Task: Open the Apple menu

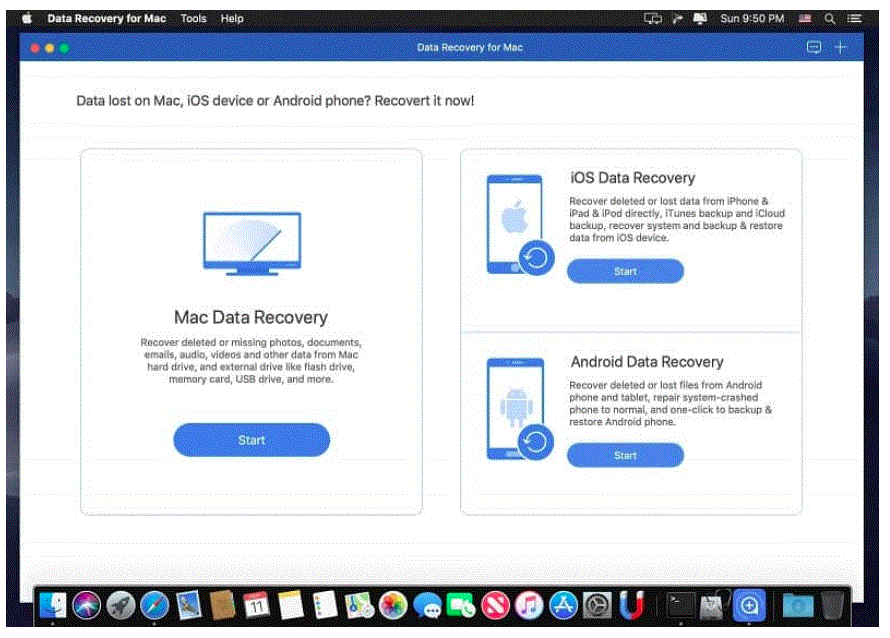Action: 27,19
